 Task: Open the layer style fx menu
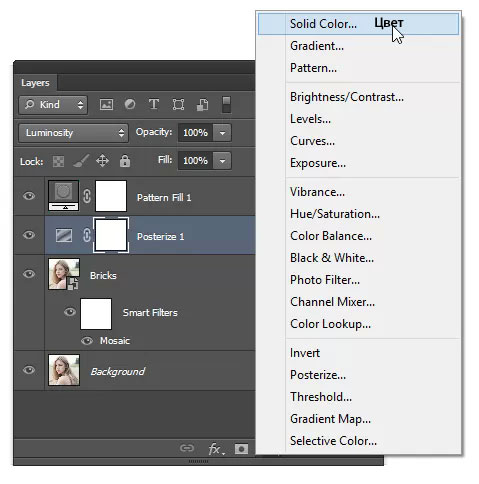[x=216, y=449]
